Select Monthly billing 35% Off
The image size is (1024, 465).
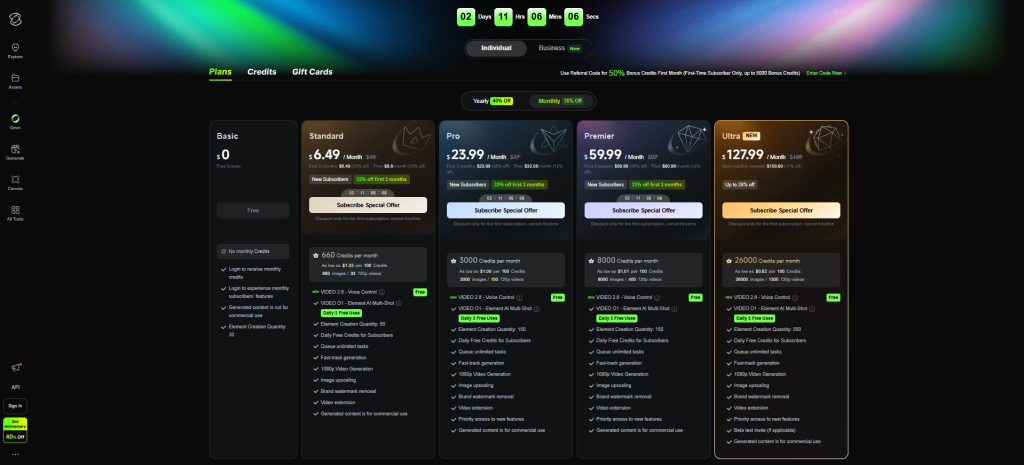click(562, 101)
